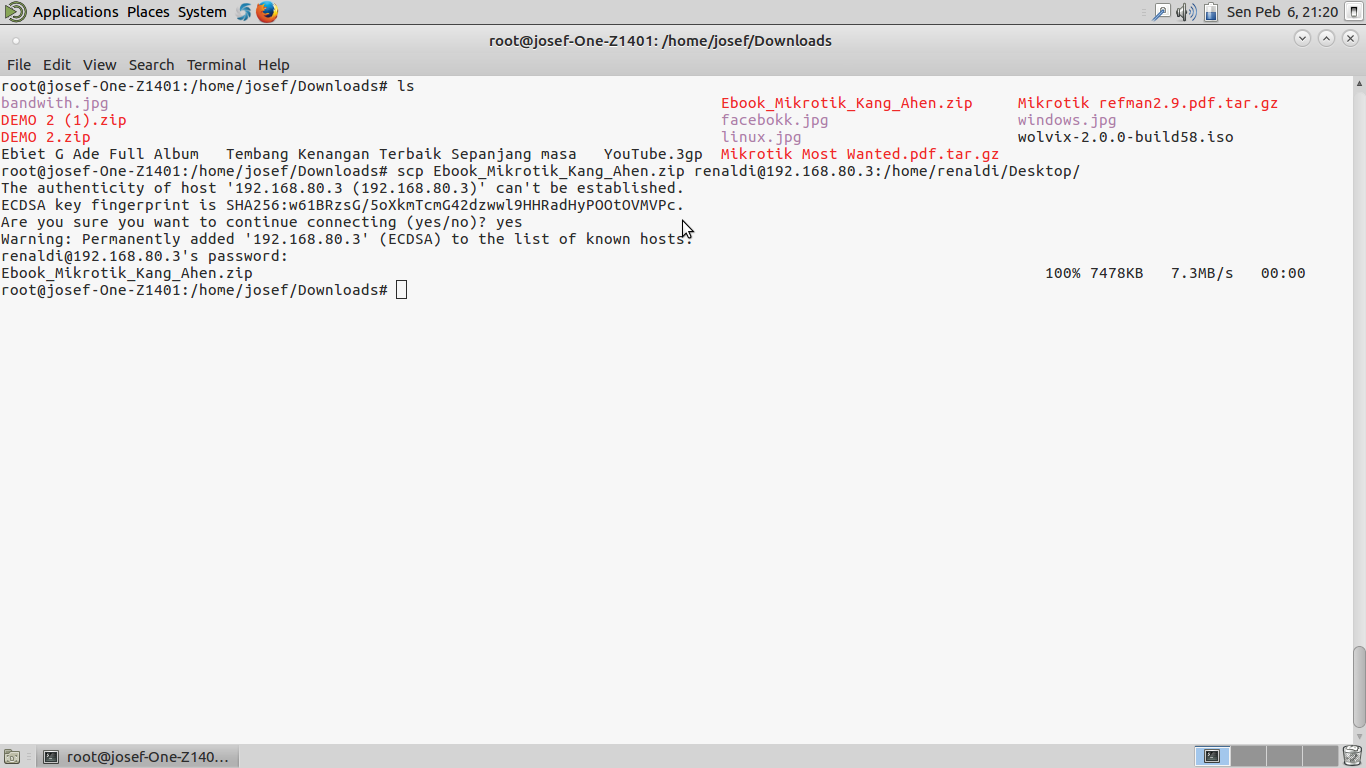This screenshot has height=768, width=1366.
Task: Click the window title text
Action: 660,41
